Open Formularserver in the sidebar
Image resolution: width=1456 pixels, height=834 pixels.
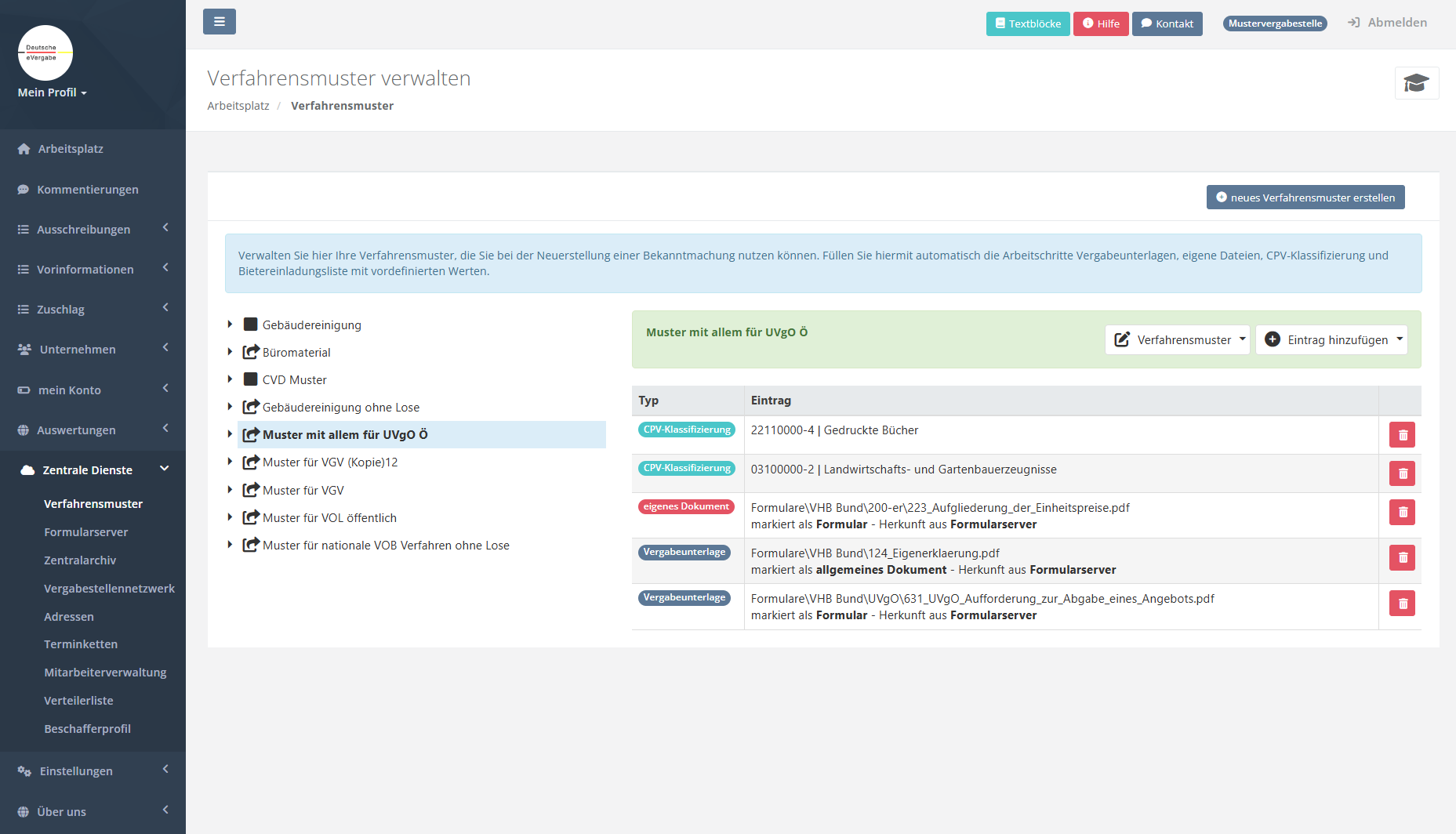pos(86,532)
